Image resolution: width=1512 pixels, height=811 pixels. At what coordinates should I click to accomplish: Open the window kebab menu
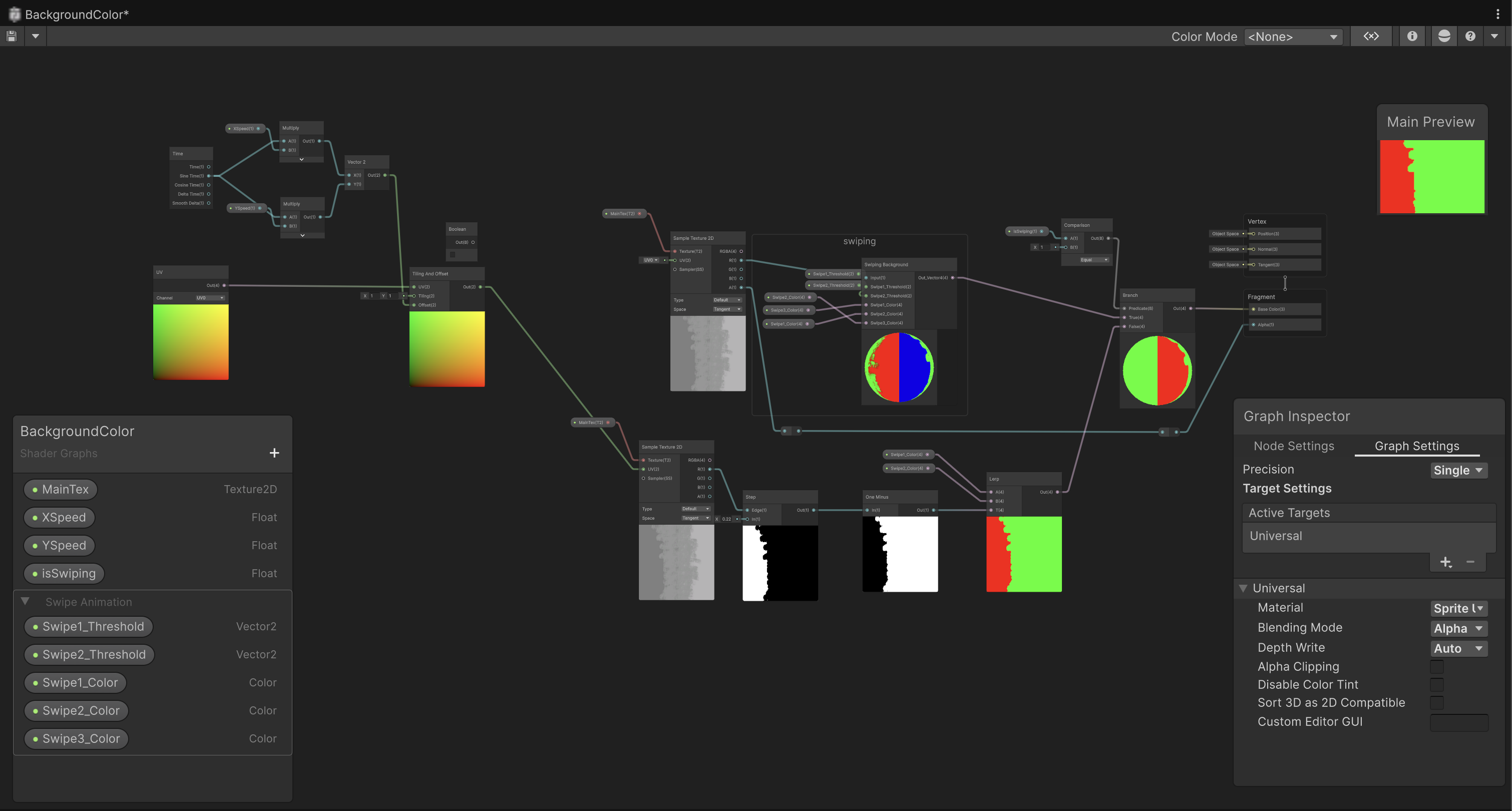(1497, 14)
